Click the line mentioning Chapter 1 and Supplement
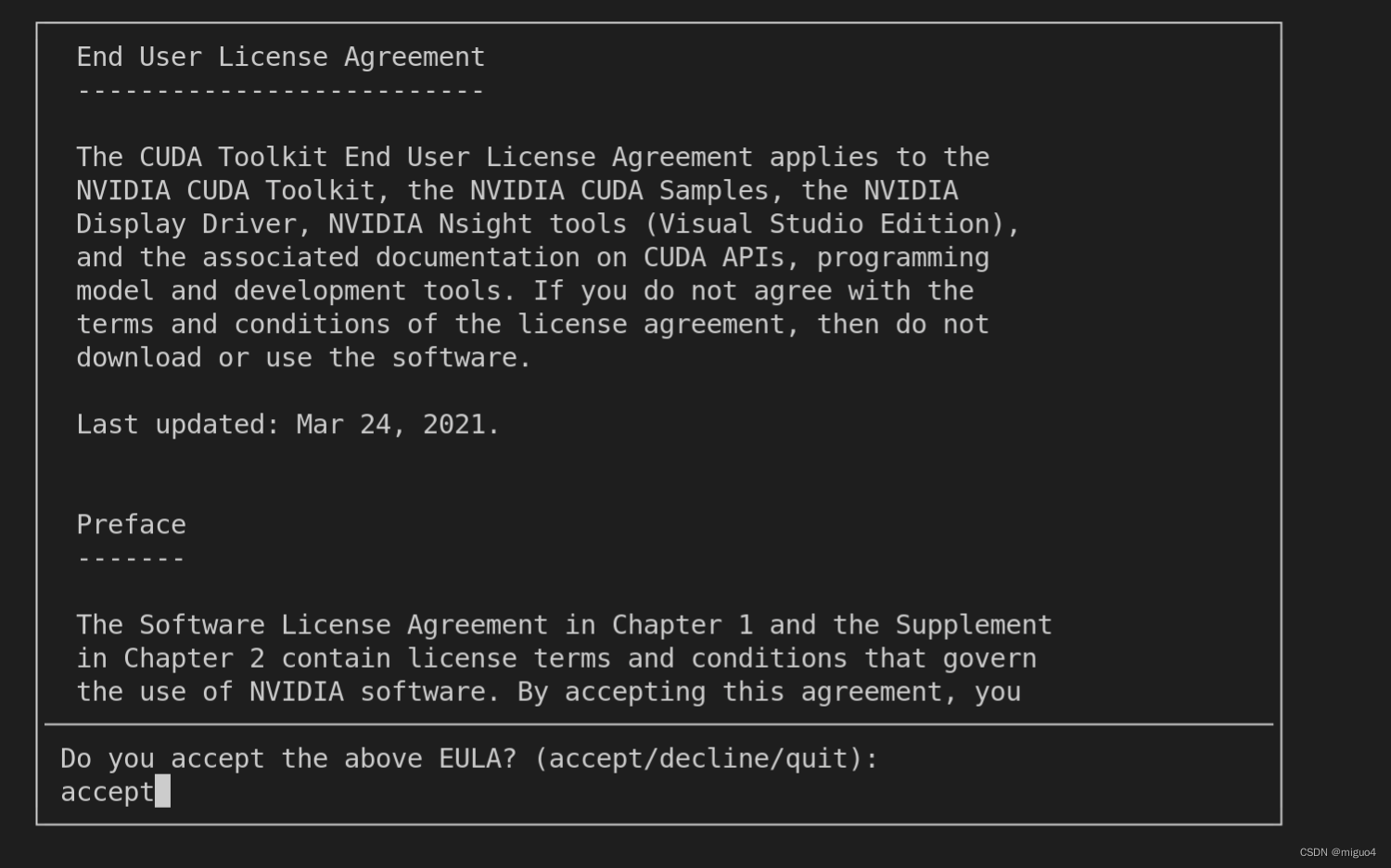Image resolution: width=1391 pixels, height=868 pixels. pyautogui.click(x=564, y=625)
